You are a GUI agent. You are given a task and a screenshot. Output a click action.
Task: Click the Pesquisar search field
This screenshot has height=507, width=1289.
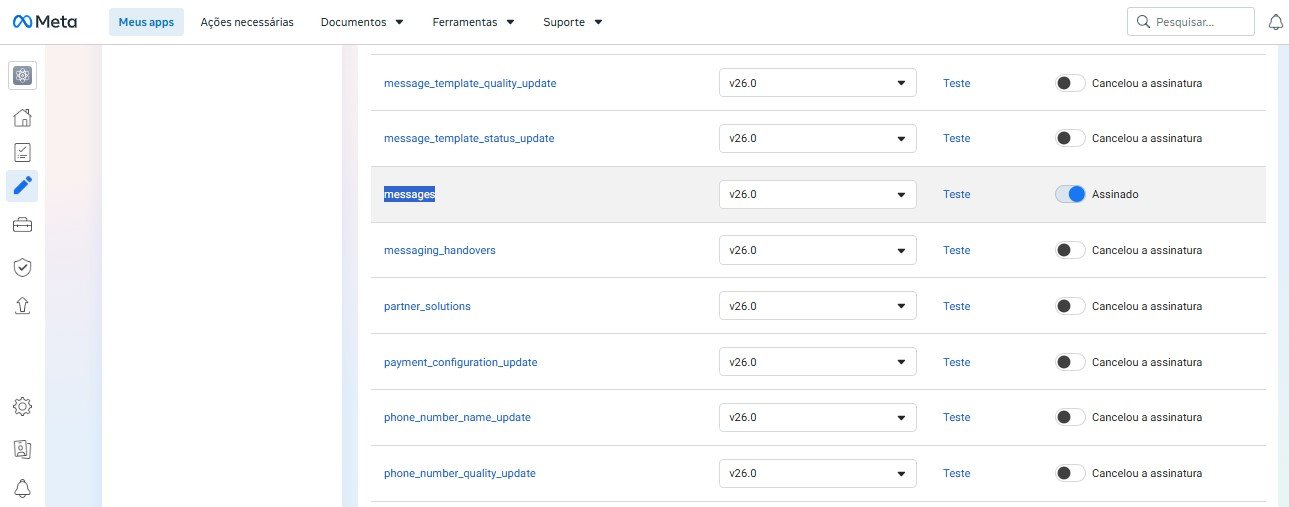coord(1191,22)
